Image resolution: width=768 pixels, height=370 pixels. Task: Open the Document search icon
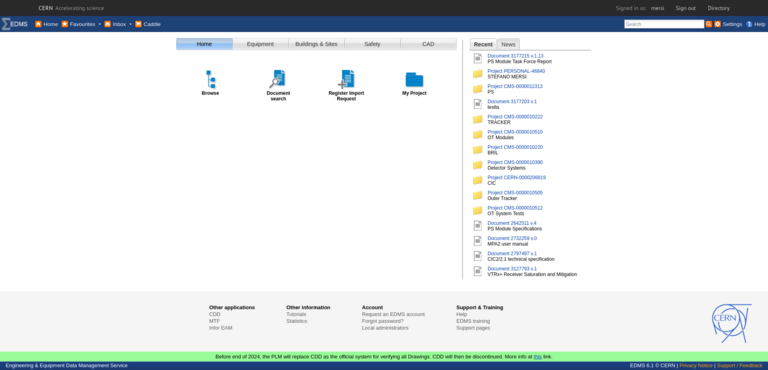[x=278, y=79]
